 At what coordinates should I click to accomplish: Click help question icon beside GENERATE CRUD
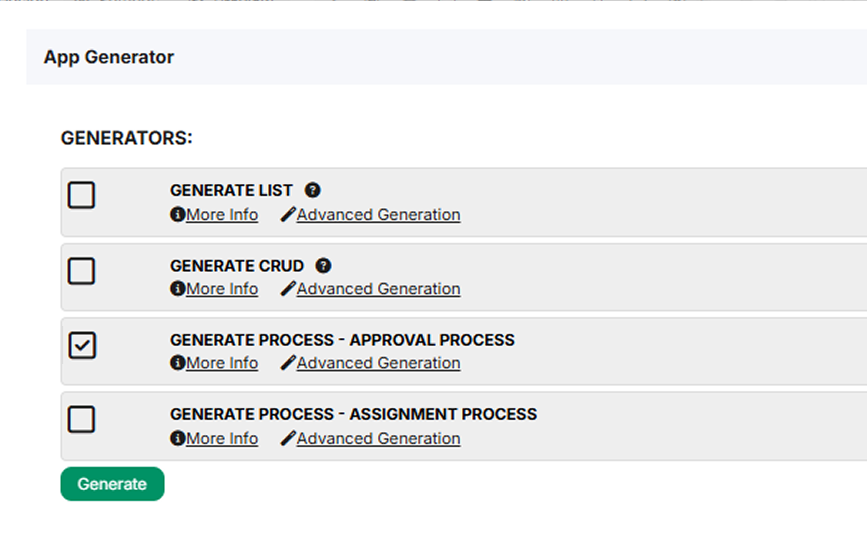coord(323,266)
